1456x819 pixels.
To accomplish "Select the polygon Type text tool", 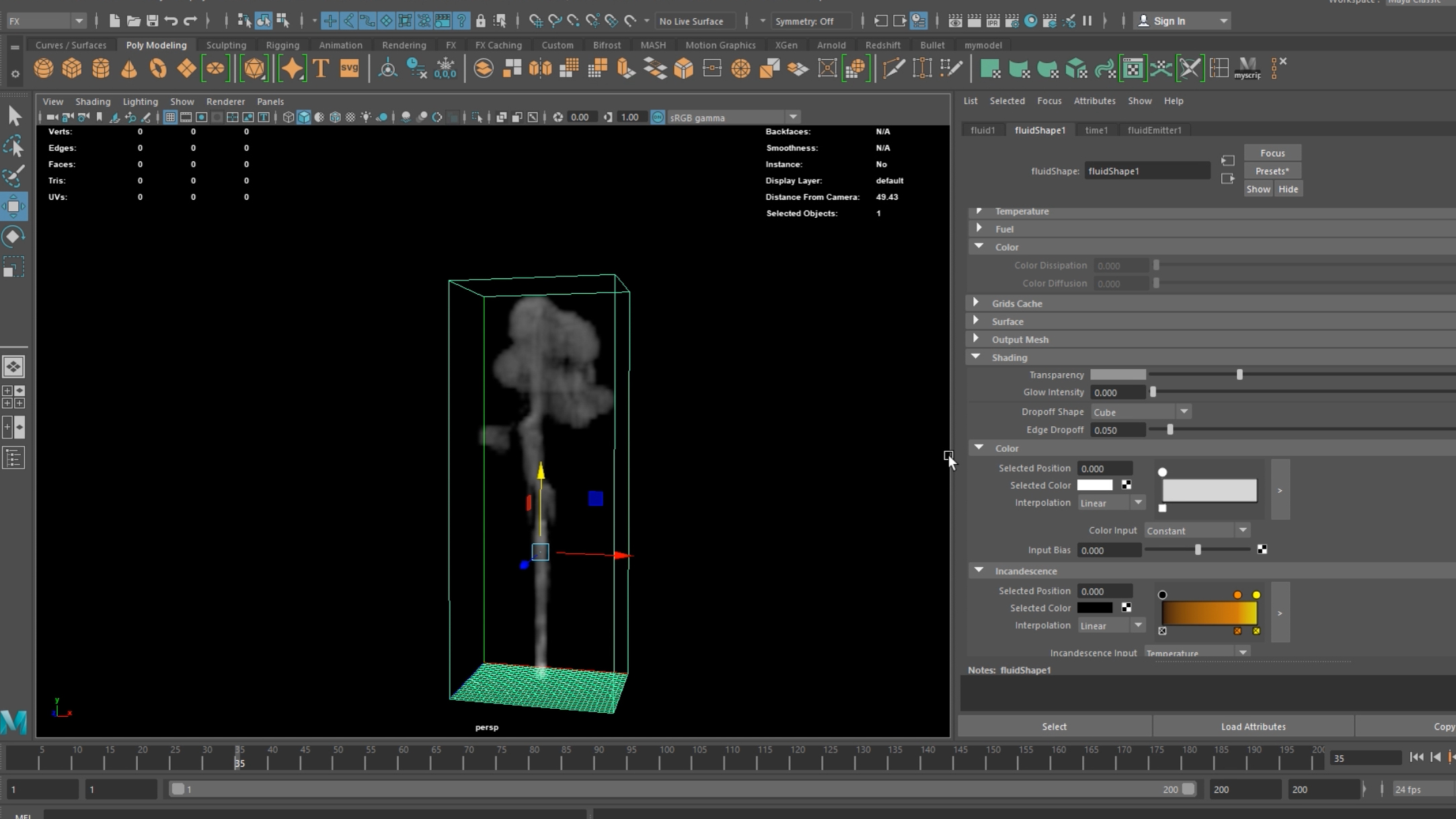I will 321,69.
